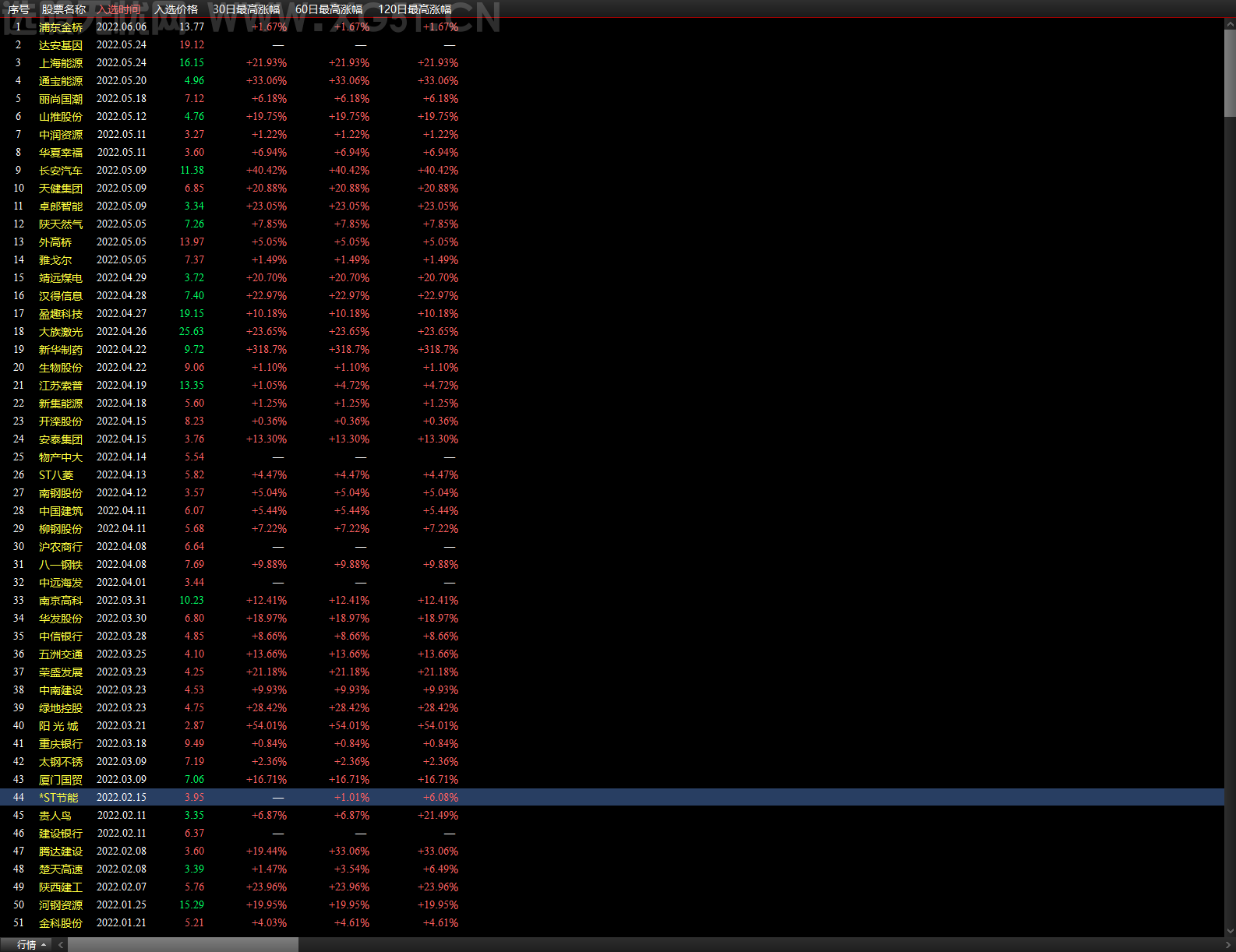The width and height of the screenshot is (1236, 952).
Task: Select stock 建设银行
Action: tap(61, 834)
